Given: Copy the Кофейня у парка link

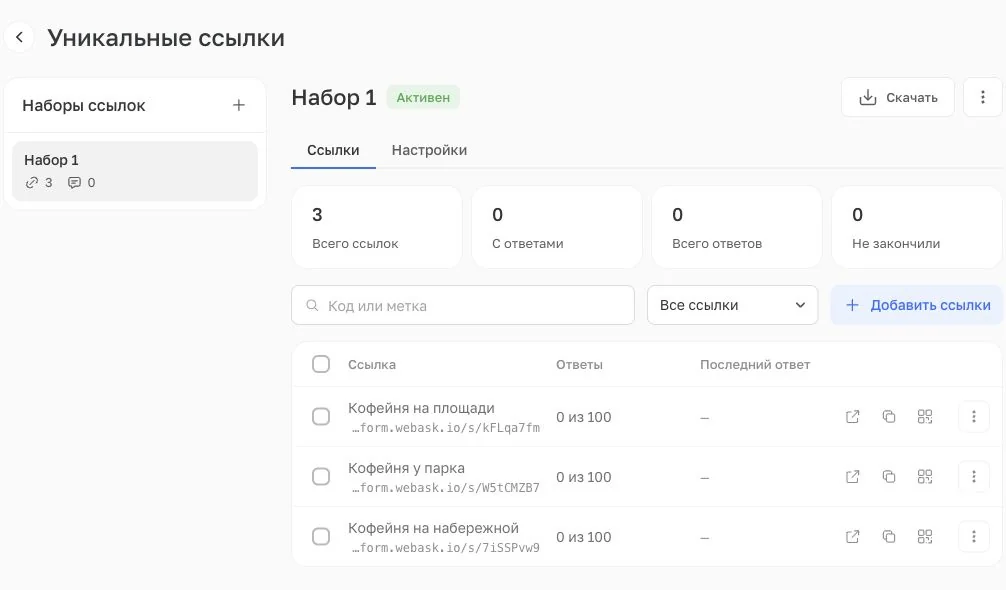Looking at the screenshot, I should tap(889, 476).
